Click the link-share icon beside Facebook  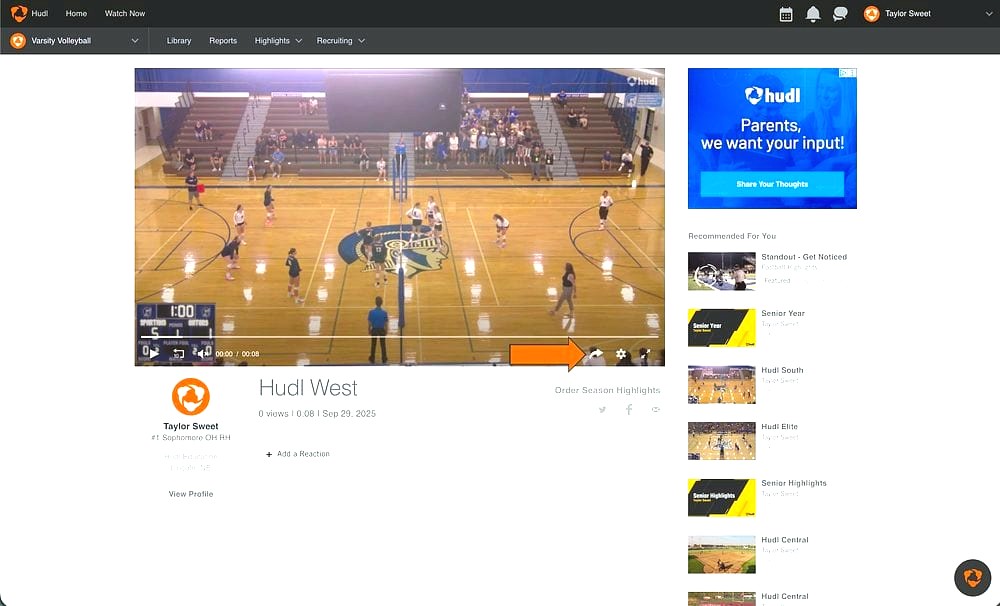coord(655,410)
